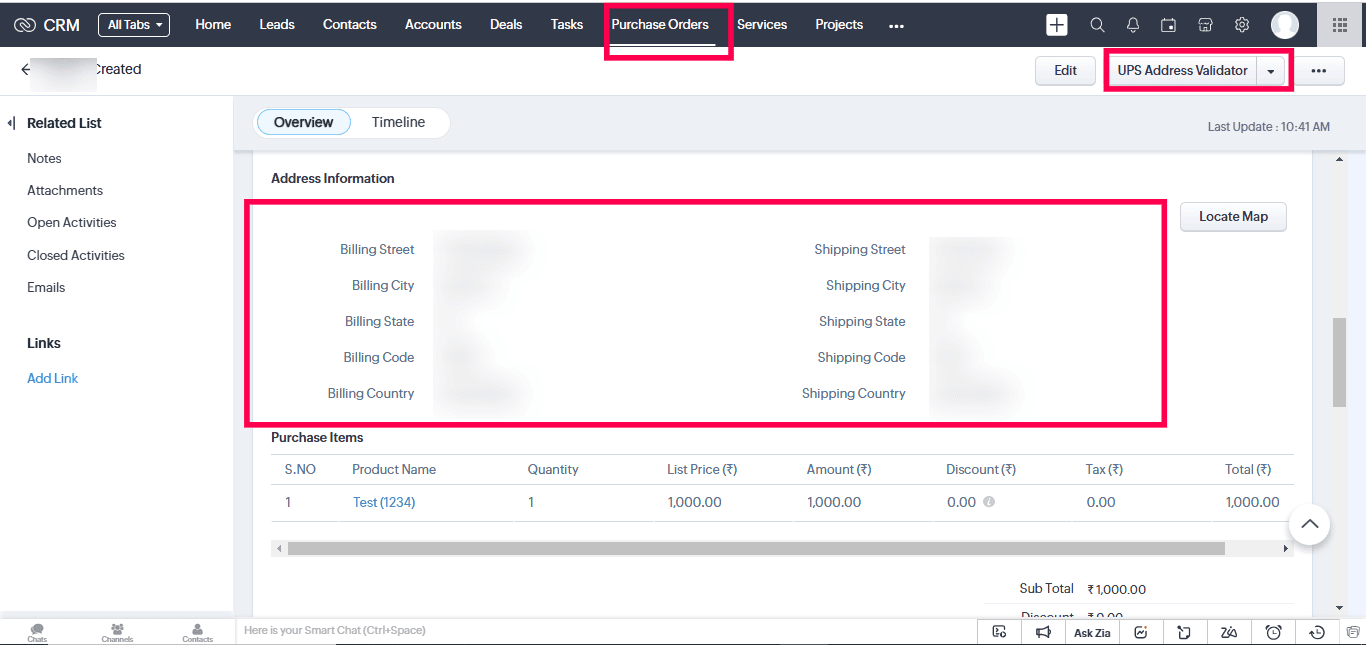Image resolution: width=1366 pixels, height=645 pixels.
Task: Click the Product Name column header
Action: point(394,469)
